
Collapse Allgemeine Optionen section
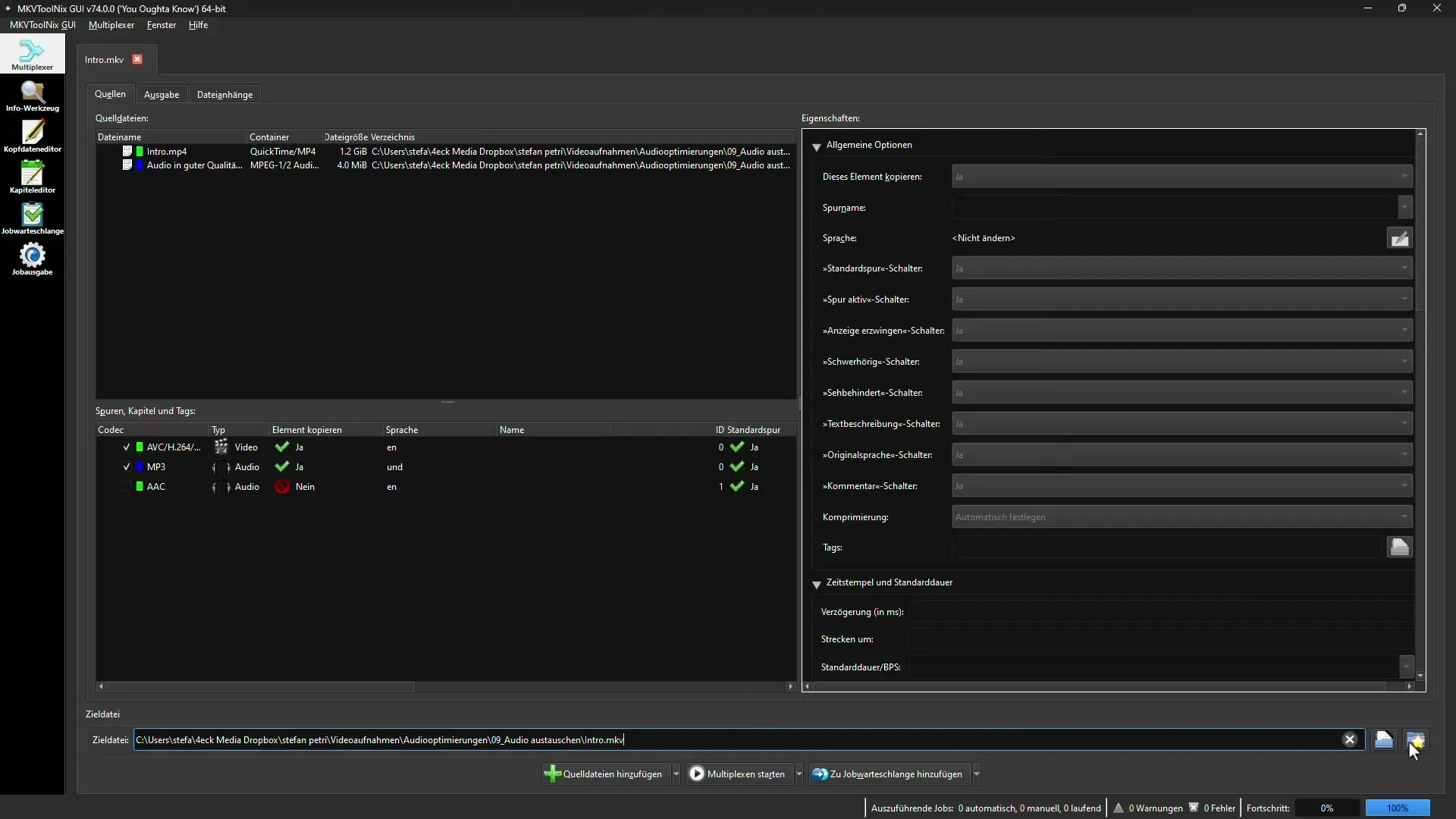[817, 146]
